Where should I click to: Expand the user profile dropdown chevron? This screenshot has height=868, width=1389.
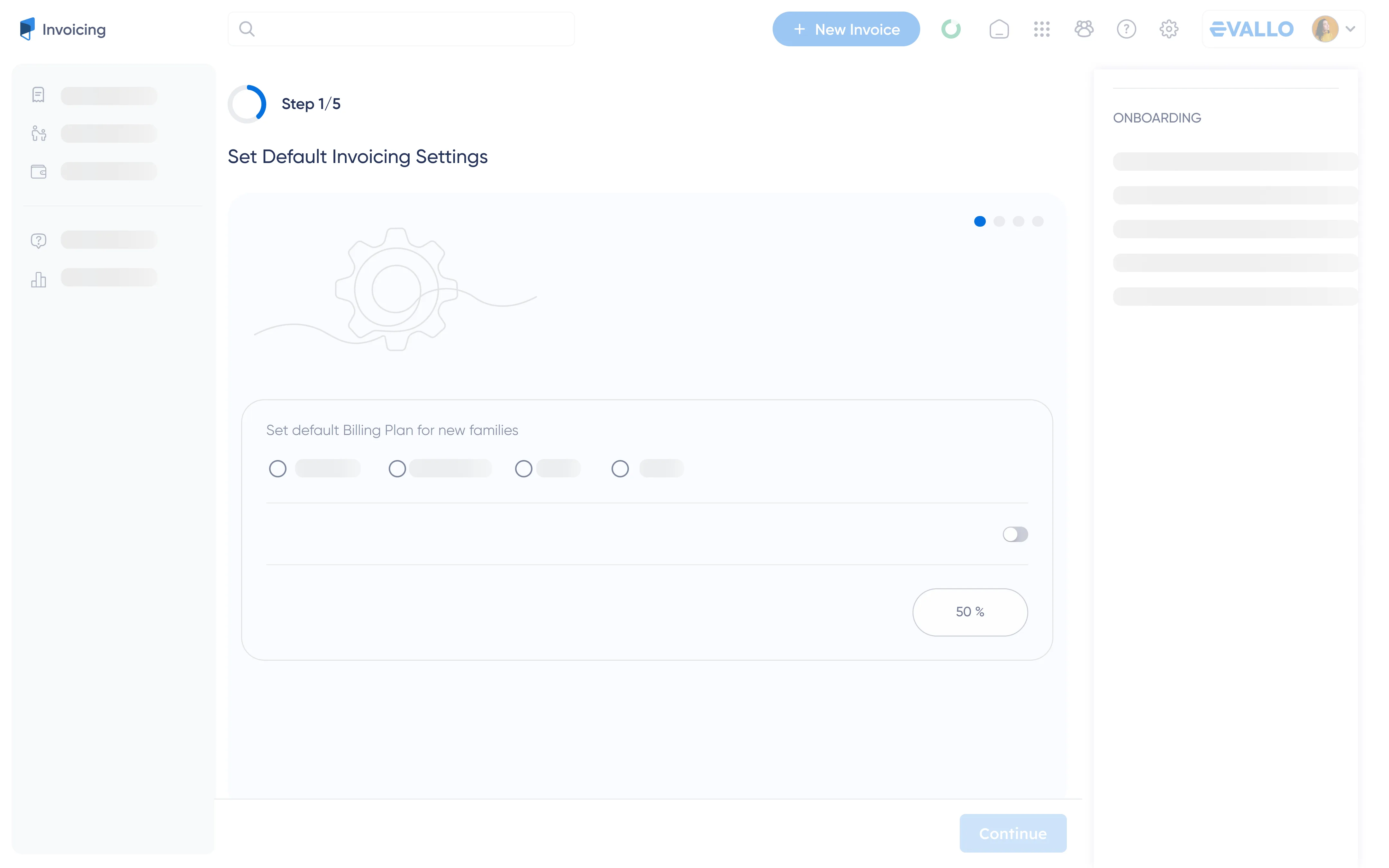click(1350, 29)
